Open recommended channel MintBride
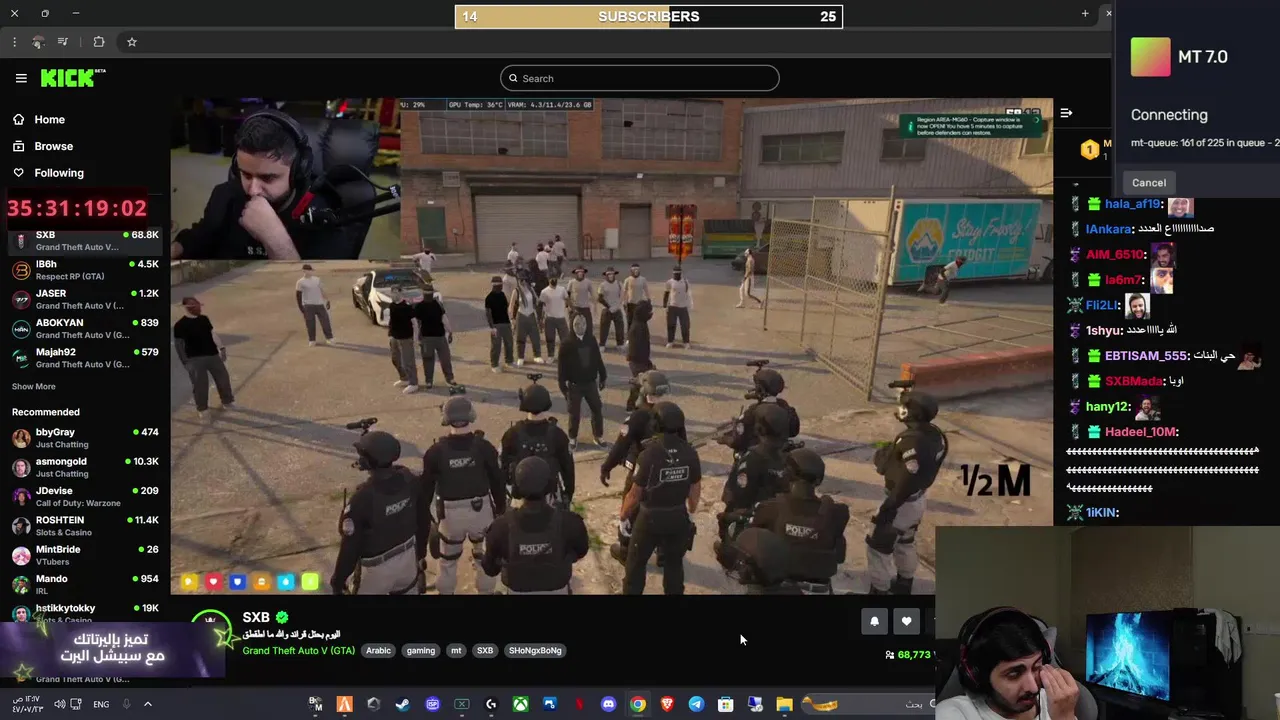 click(x=85, y=554)
